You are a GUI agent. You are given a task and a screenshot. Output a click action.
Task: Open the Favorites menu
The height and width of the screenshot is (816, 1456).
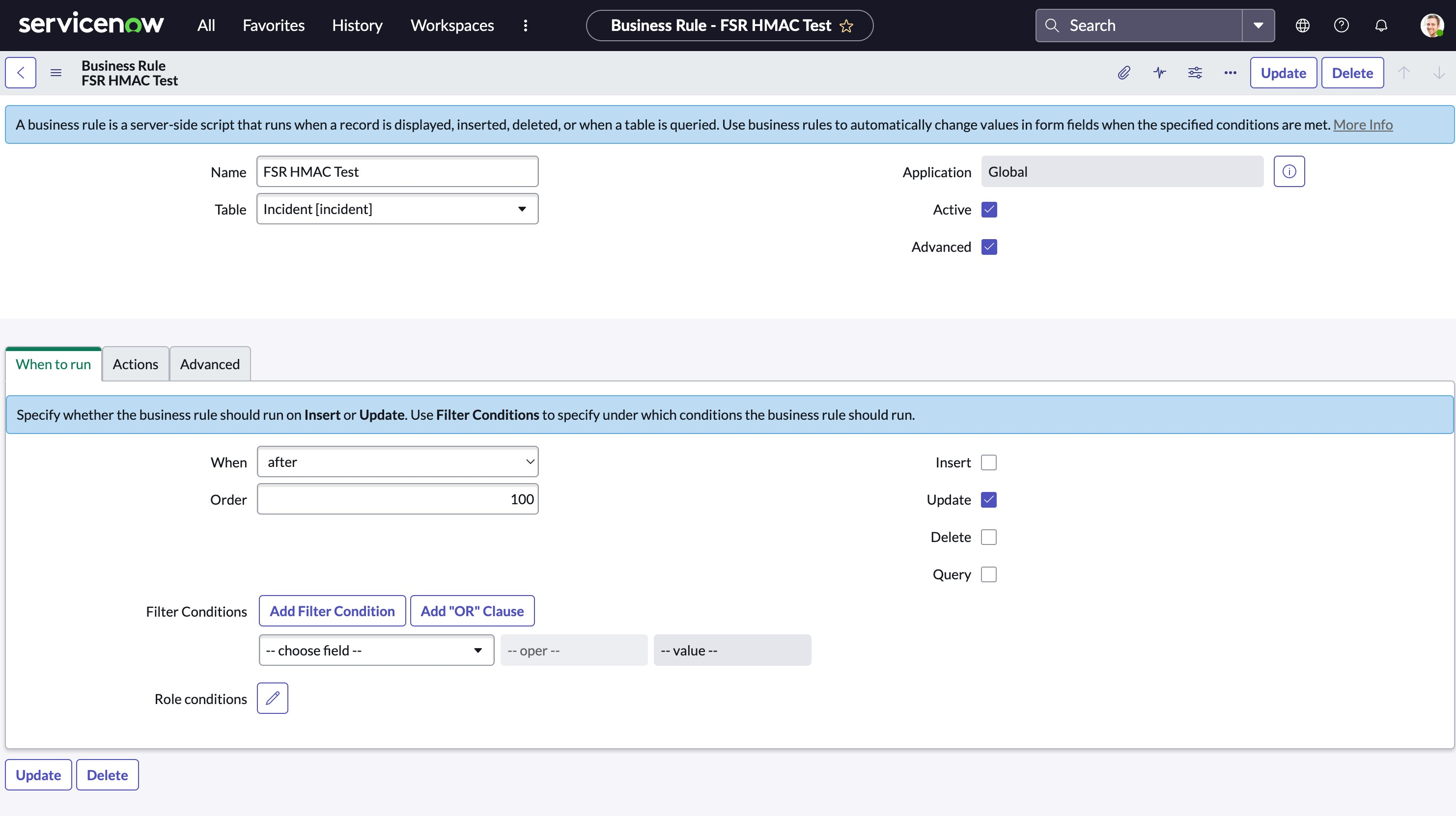pos(273,26)
